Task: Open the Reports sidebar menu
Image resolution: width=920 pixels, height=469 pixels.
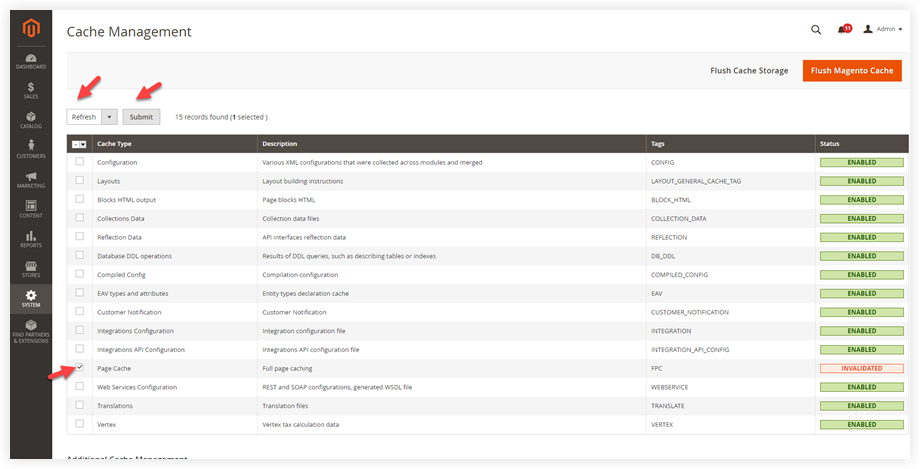Action: (31, 239)
